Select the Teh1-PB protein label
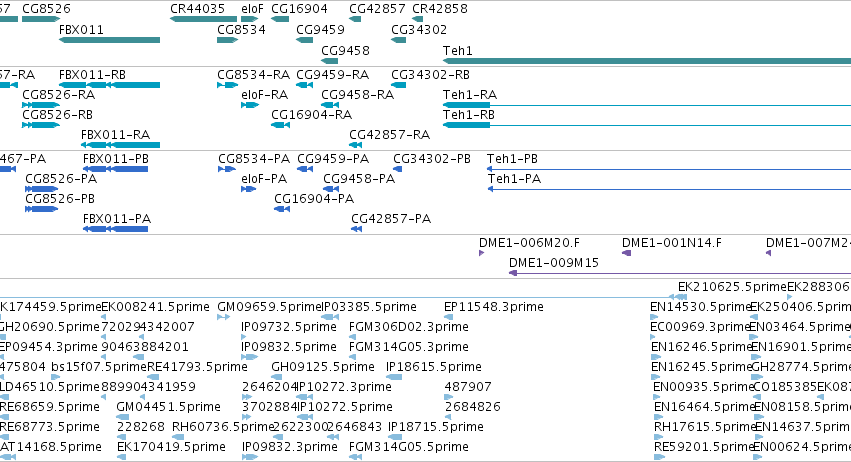Viewport: 851px width, 462px height. 512,159
